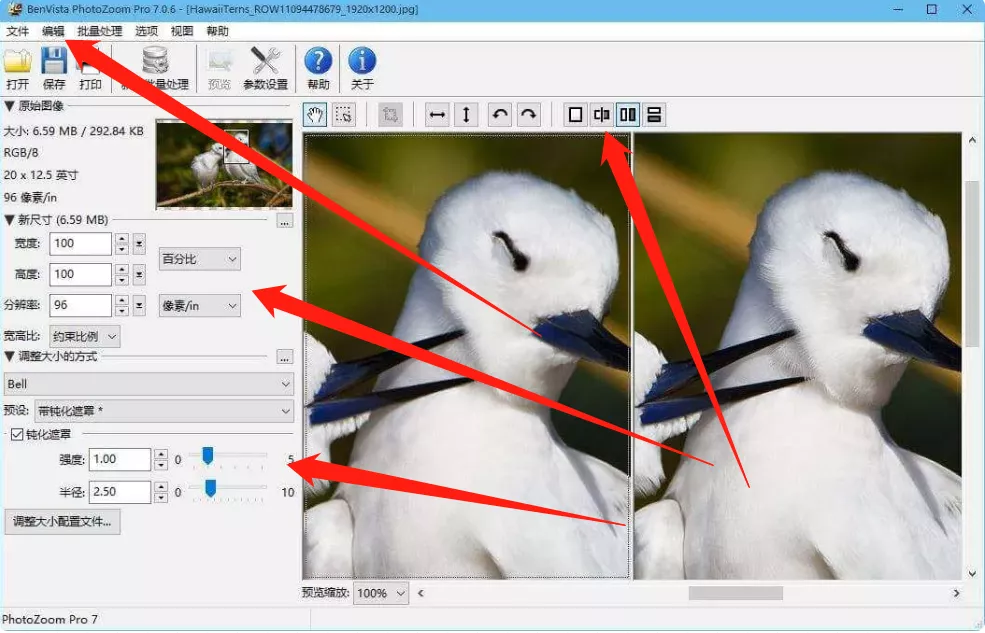Open the 编辑 menu
Image resolution: width=985 pixels, height=633 pixels.
pos(53,31)
